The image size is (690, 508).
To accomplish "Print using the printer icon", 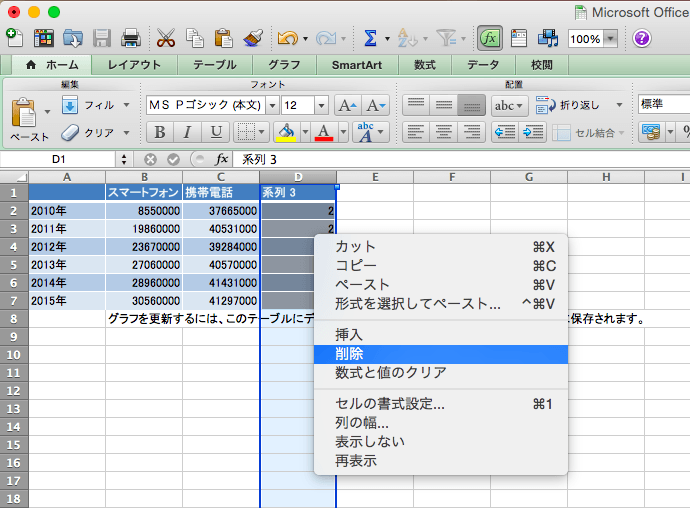I will click(131, 38).
